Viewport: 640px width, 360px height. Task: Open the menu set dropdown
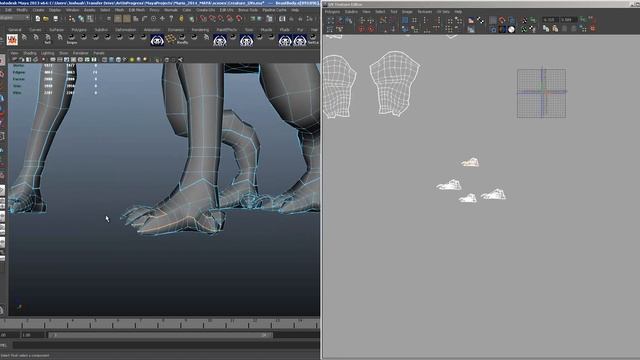(15, 18)
